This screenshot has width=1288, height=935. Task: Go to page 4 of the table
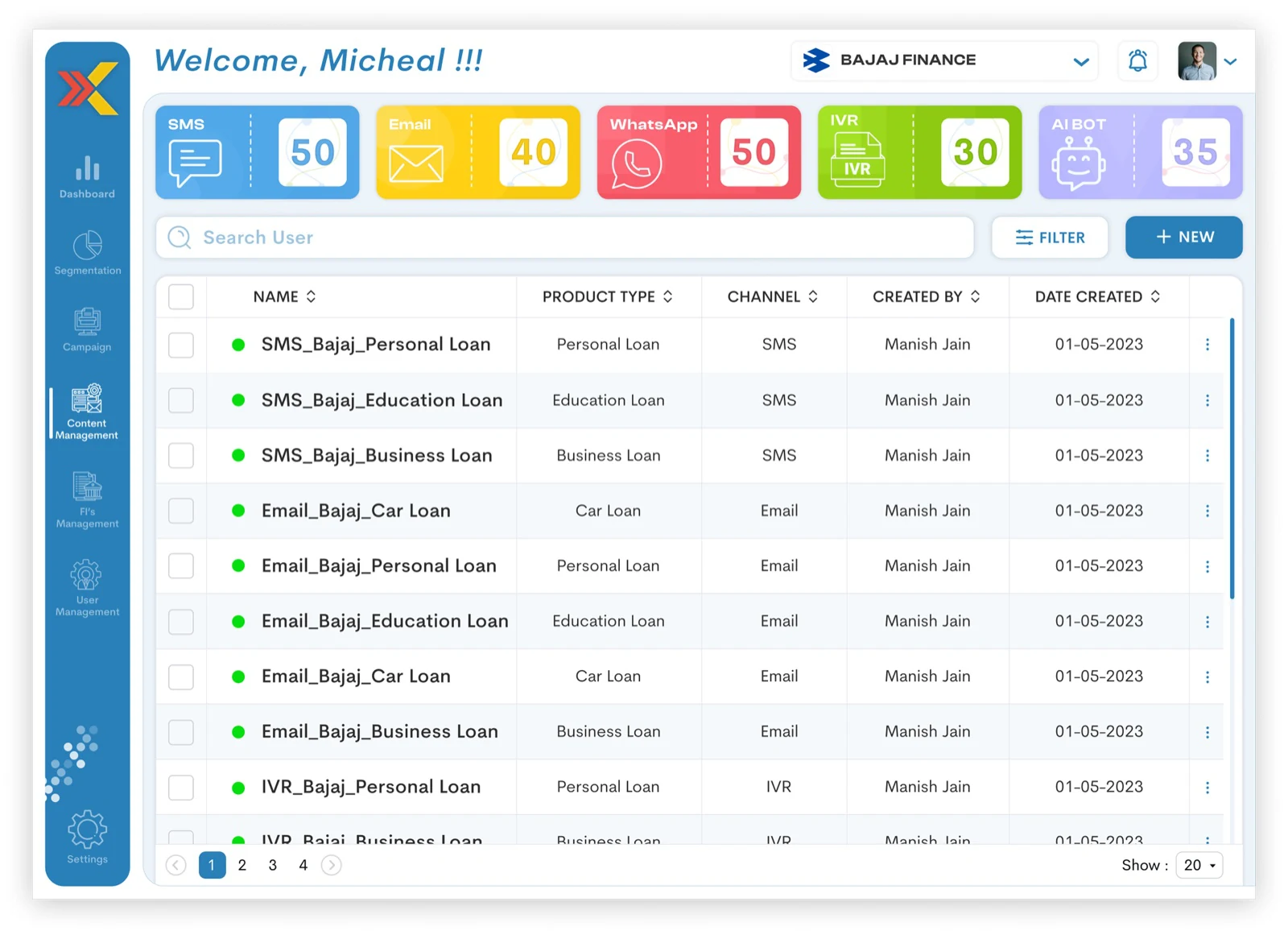pos(303,865)
